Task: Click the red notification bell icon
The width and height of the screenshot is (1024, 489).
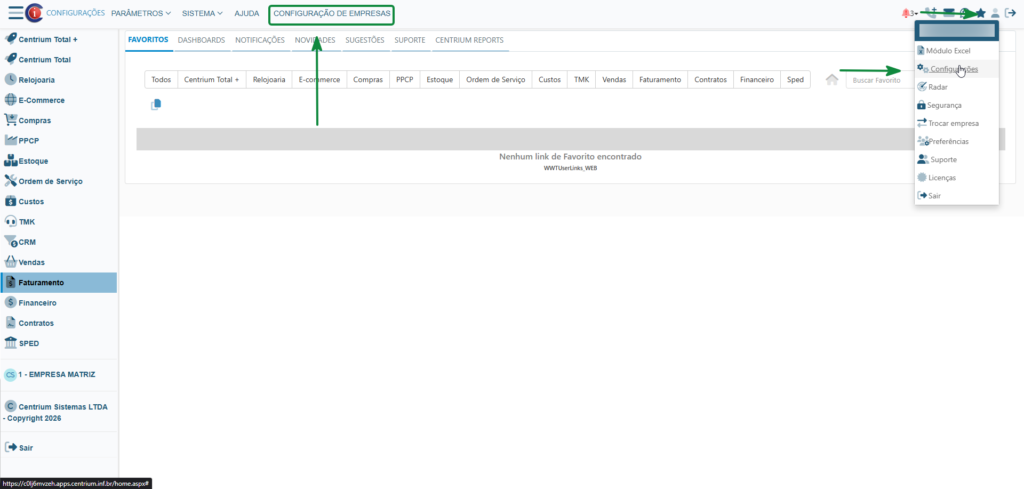Action: point(906,13)
